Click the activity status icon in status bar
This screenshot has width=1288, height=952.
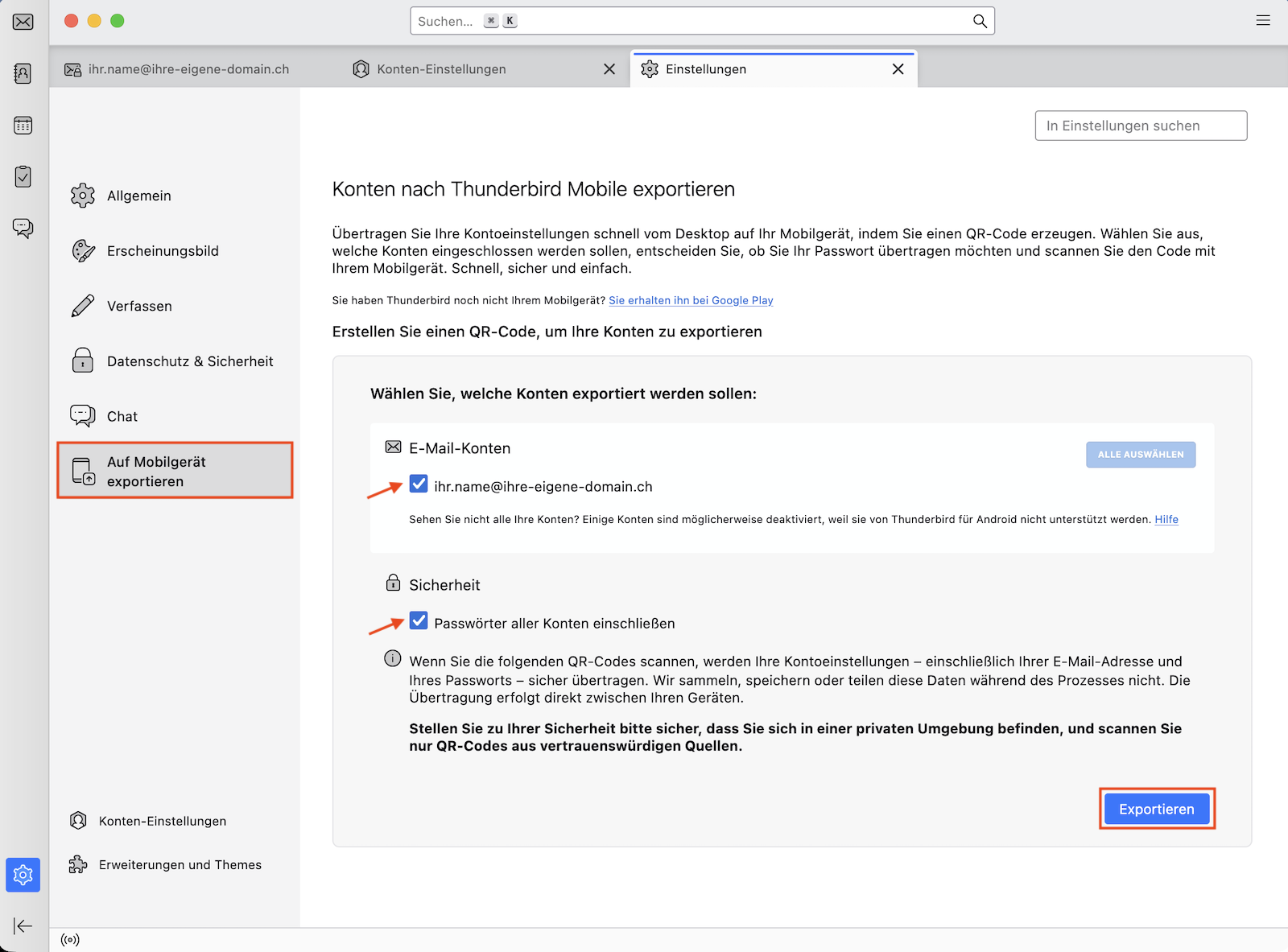point(70,940)
